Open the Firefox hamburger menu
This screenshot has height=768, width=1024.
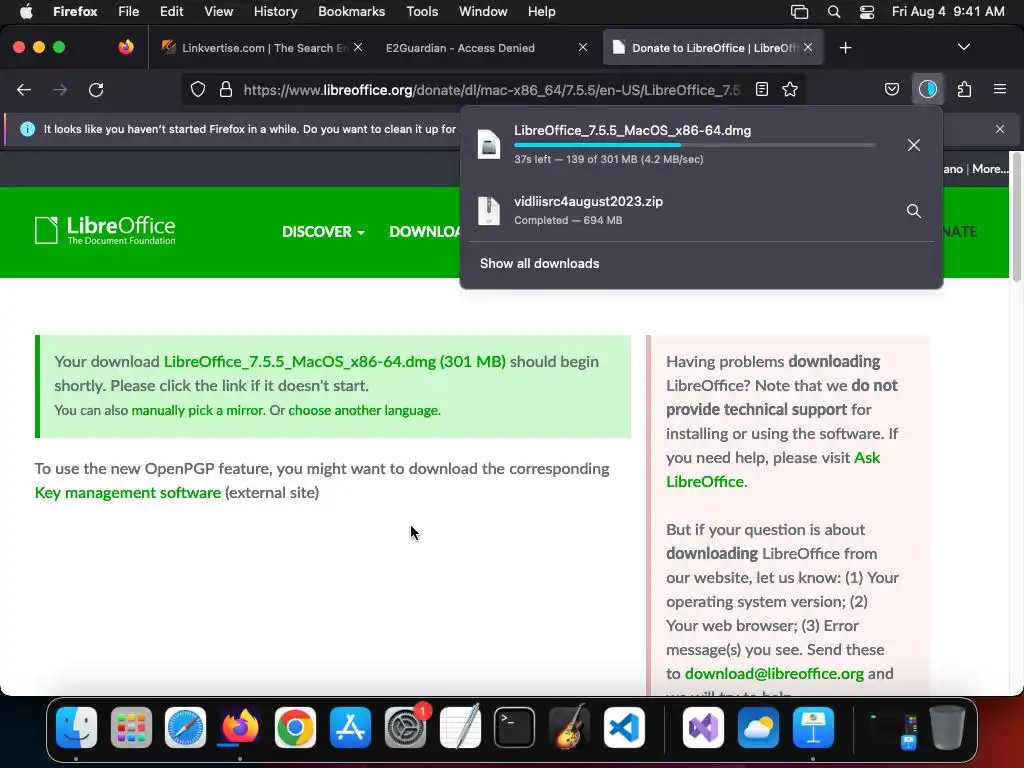tap(1000, 89)
